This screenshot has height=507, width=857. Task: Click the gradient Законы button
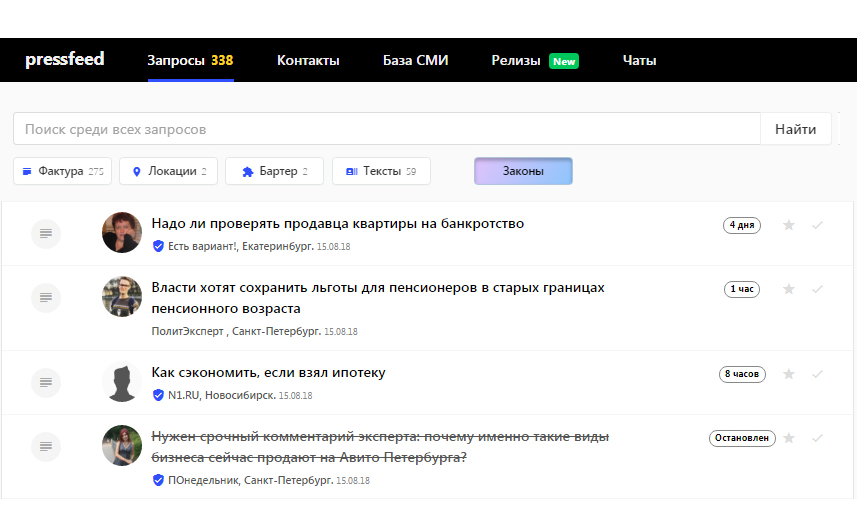[523, 171]
